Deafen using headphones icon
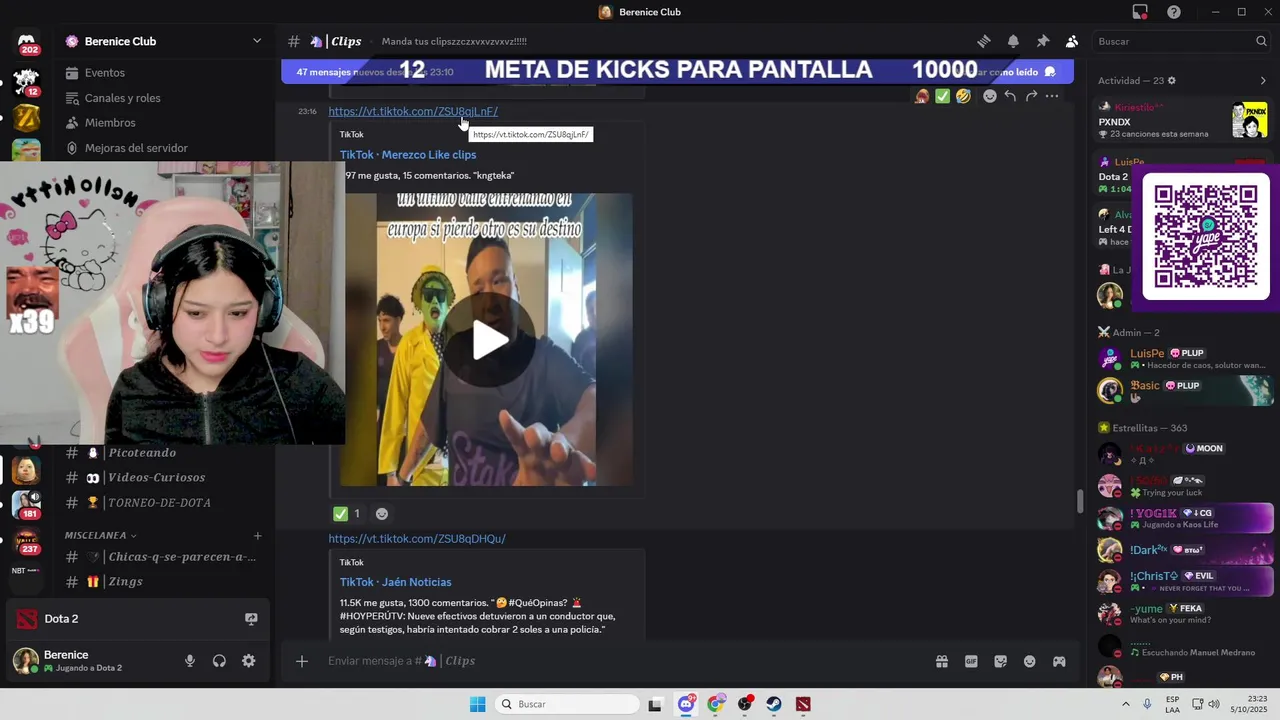 [x=219, y=661]
